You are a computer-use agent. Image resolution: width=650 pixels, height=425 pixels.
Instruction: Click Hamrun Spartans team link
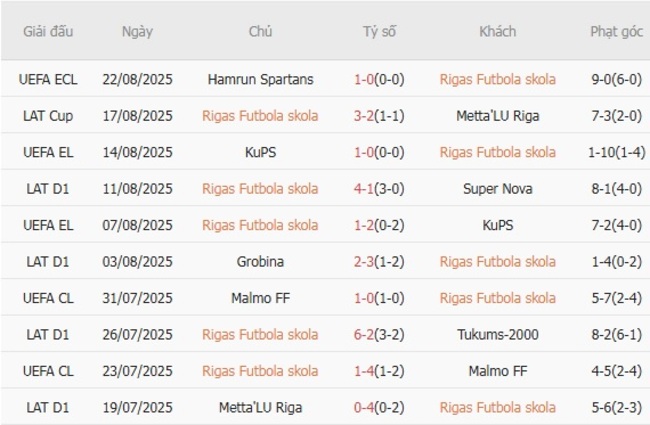260,79
